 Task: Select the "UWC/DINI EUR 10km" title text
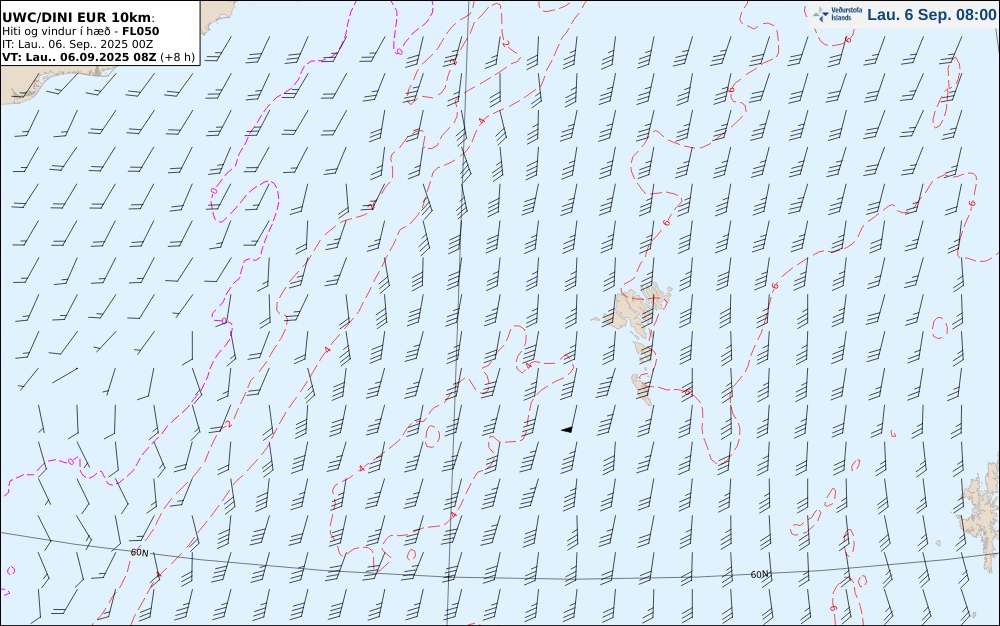(78, 18)
